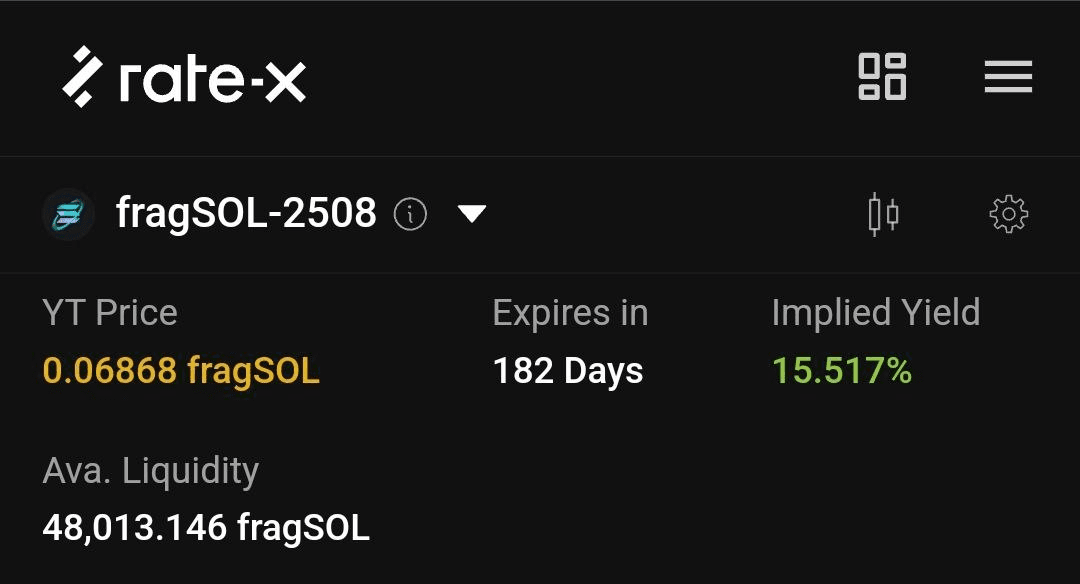Viewport: 1080px width, 584px height.
Task: Click the Expires in label
Action: pos(570,313)
